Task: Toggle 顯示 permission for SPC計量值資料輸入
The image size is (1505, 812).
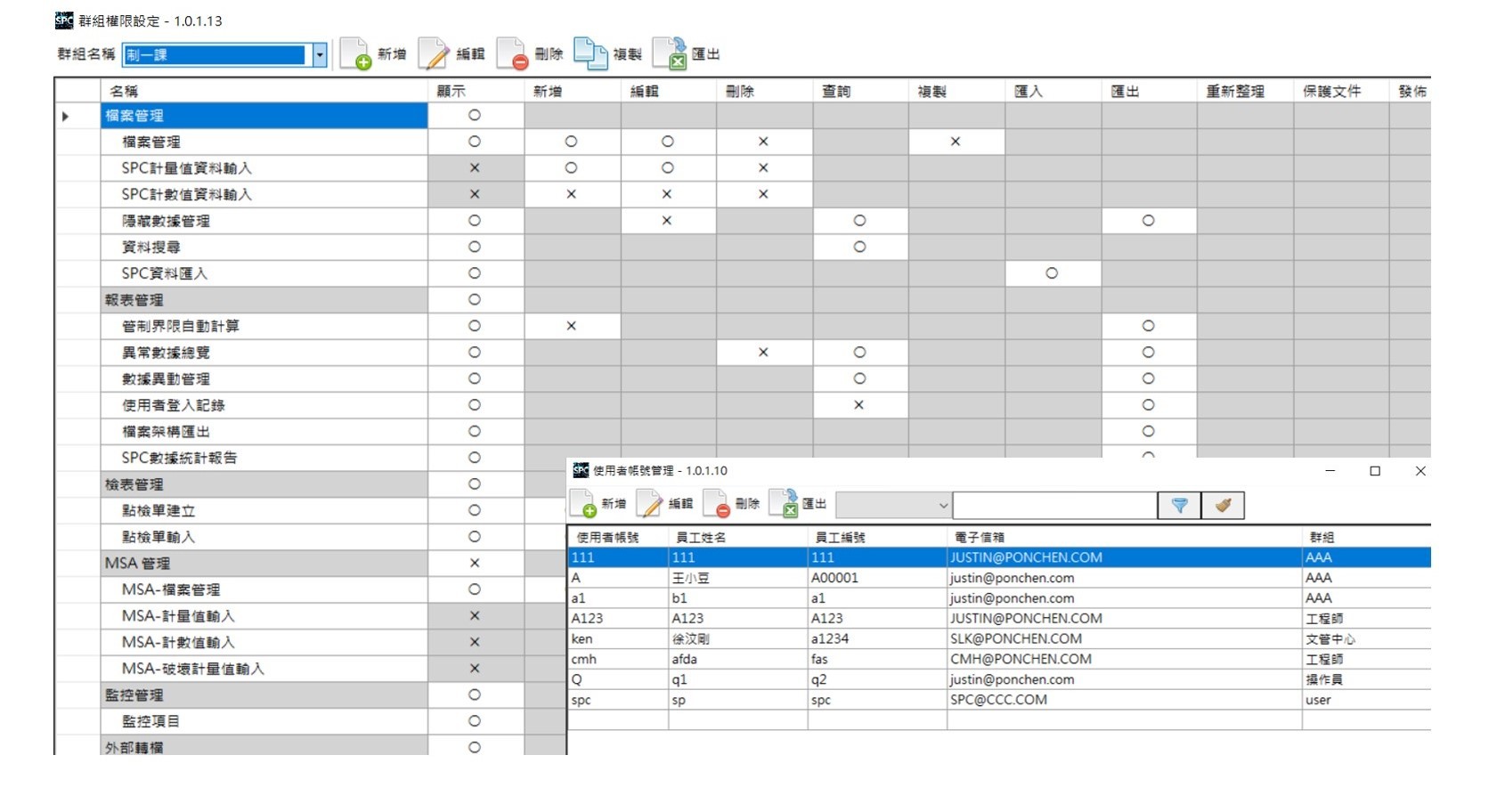Action: click(475, 168)
